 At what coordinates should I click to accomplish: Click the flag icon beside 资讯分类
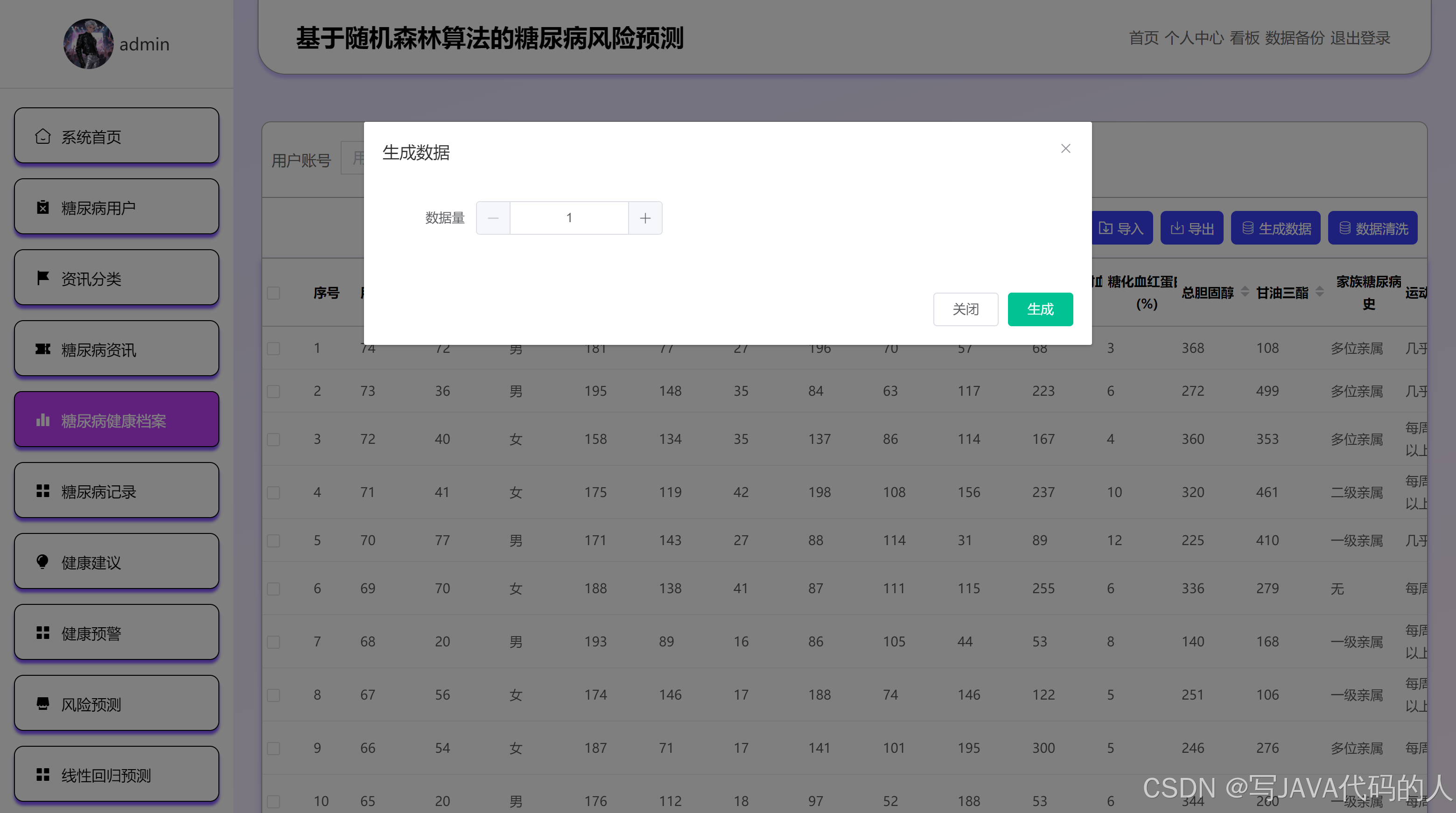43,278
